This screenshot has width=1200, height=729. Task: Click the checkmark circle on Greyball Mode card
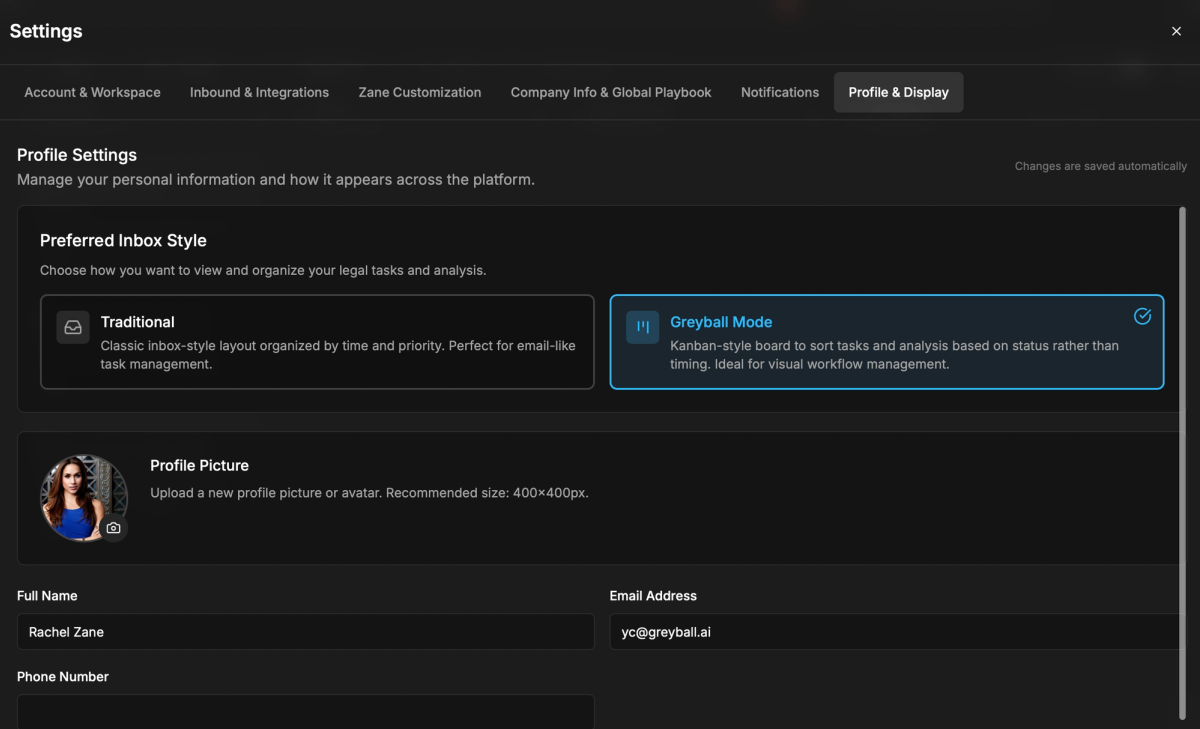pyautogui.click(x=1142, y=316)
